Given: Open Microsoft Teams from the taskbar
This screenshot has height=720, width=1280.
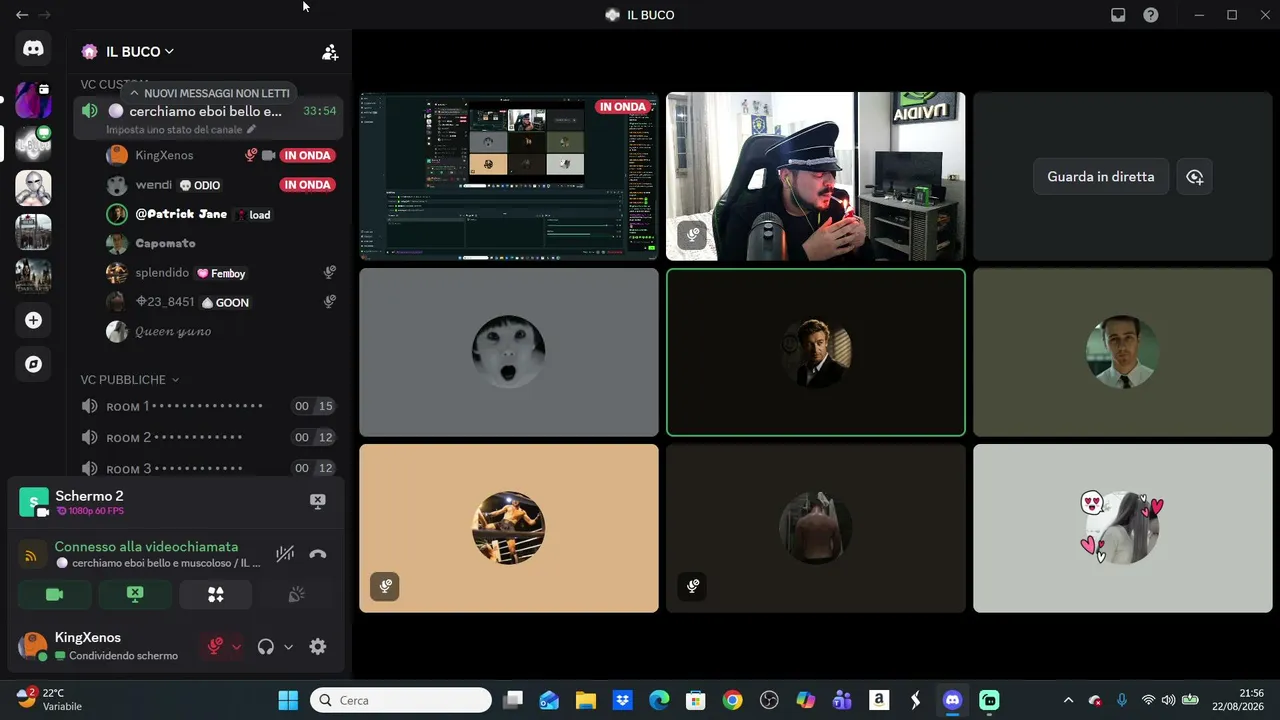Looking at the screenshot, I should [842, 700].
